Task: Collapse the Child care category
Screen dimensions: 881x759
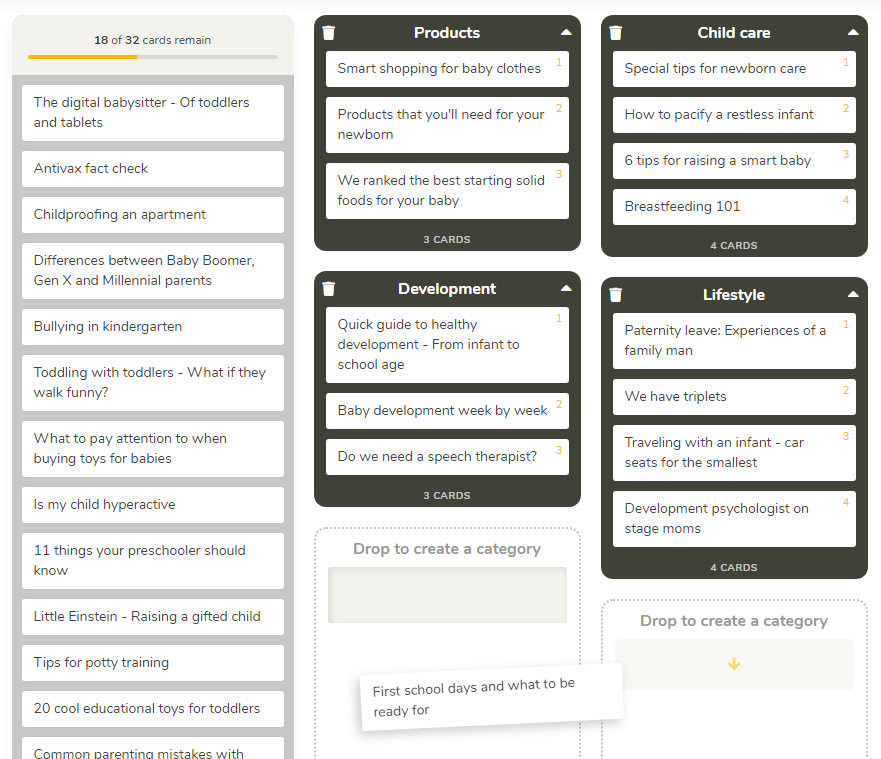Action: click(x=853, y=33)
